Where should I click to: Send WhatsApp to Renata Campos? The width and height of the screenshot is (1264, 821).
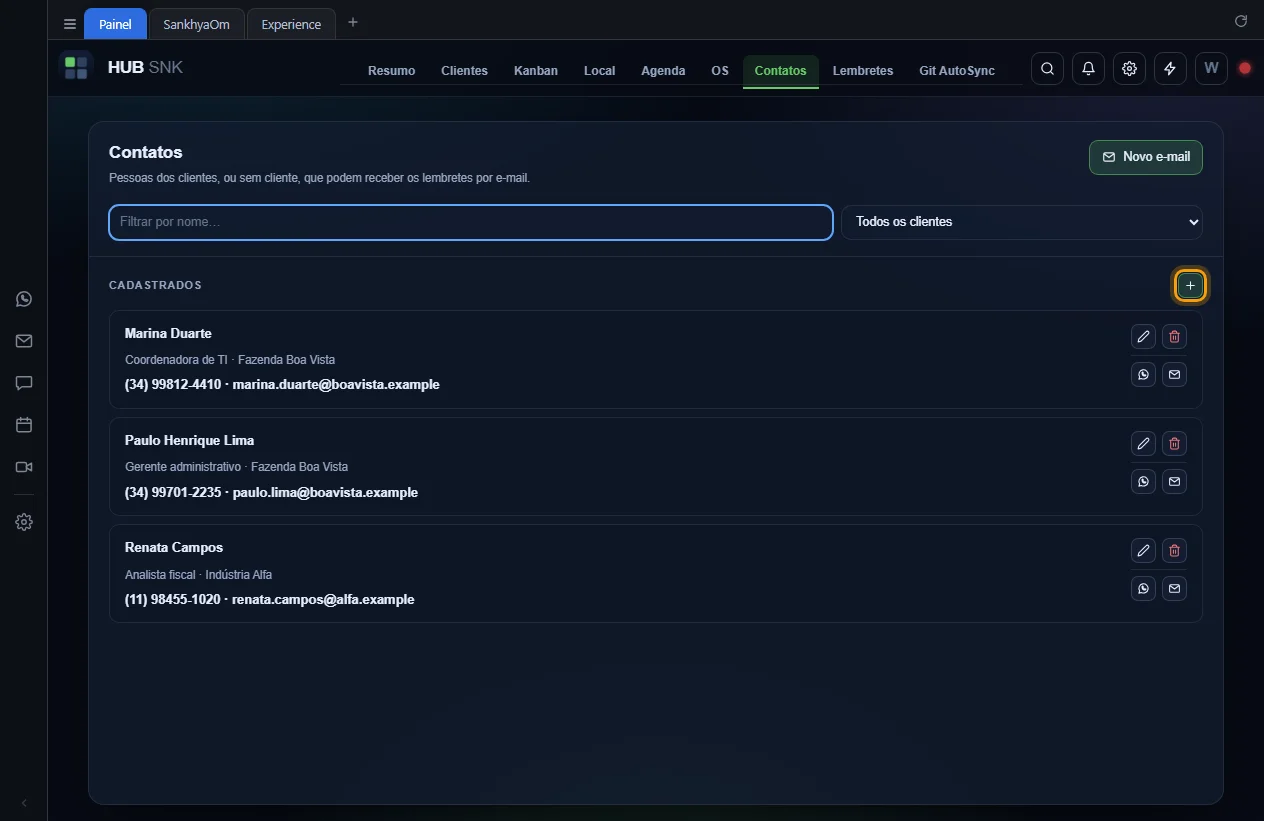click(1143, 588)
